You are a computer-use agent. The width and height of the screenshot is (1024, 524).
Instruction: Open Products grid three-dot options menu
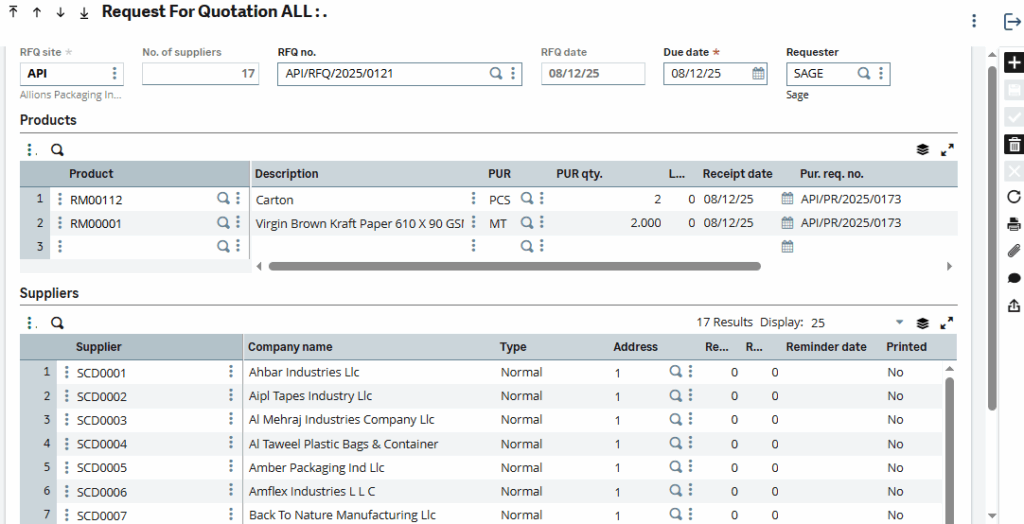coord(32,150)
